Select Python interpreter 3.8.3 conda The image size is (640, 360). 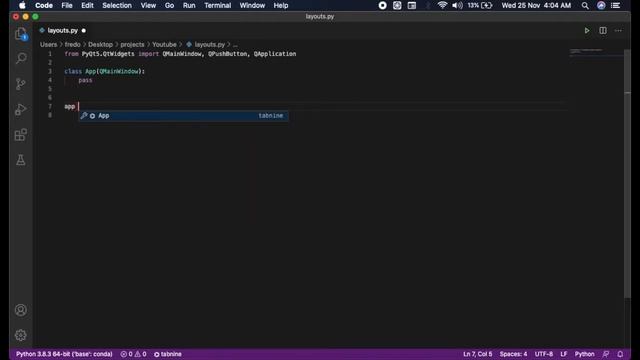[64, 354]
